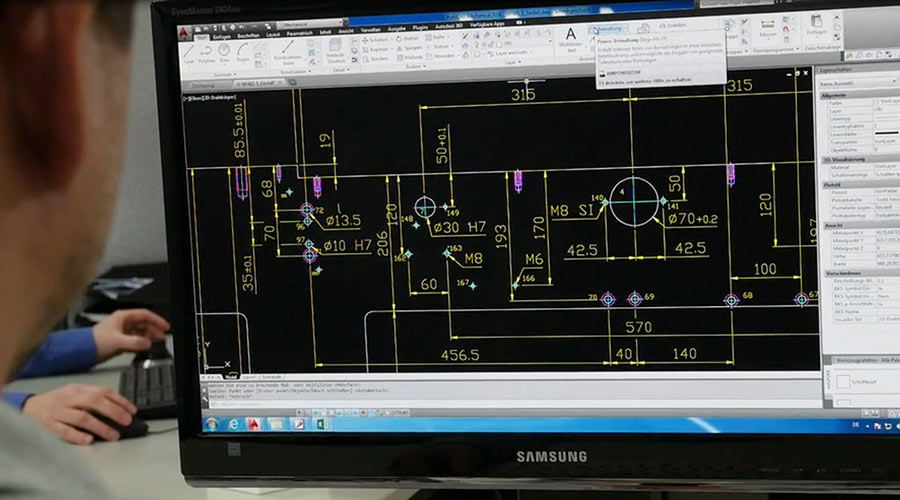Click the AutoCAD taskbar icon
Image resolution: width=900 pixels, height=500 pixels.
254,424
